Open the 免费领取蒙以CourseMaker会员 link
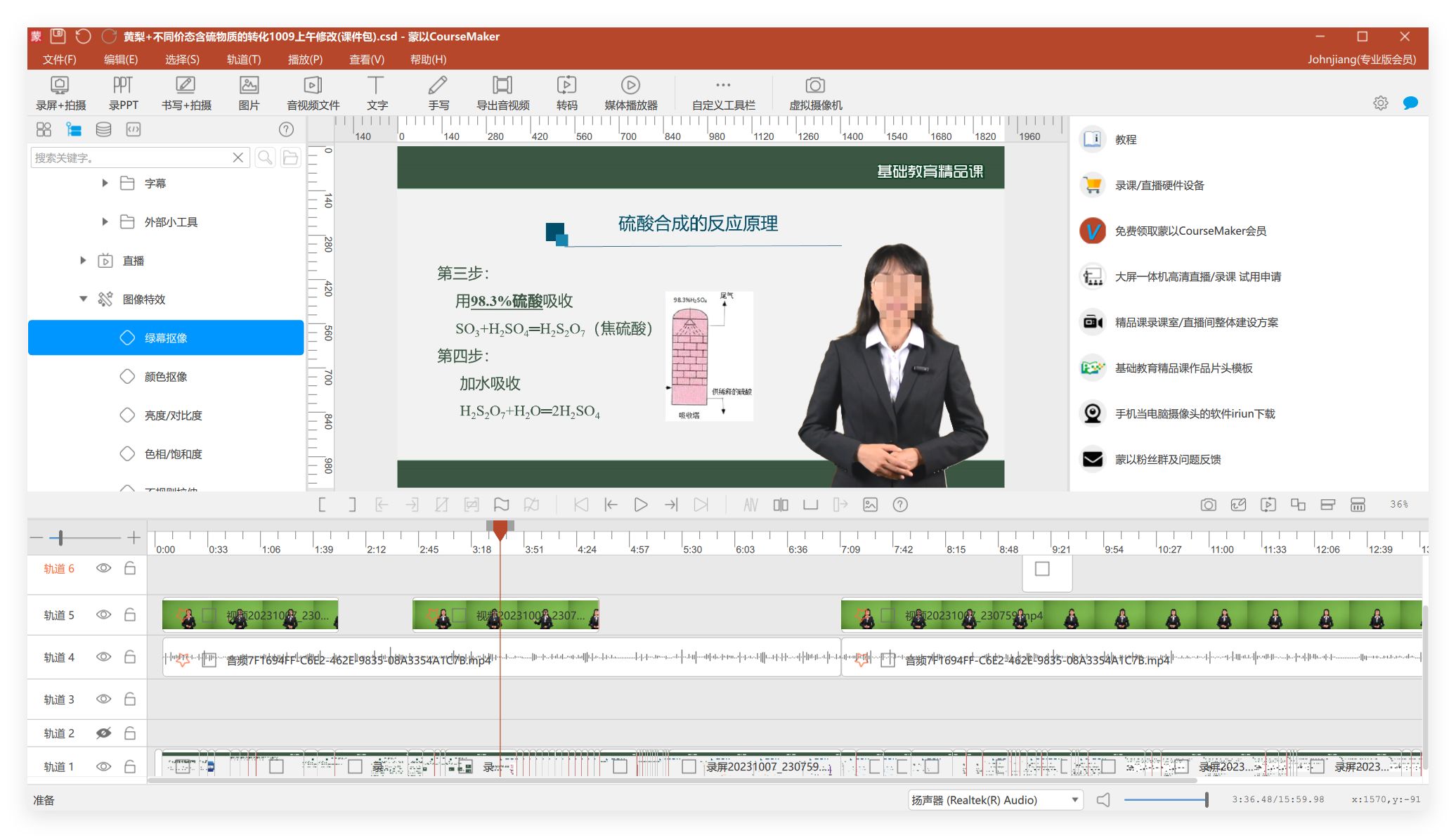Image resolution: width=1456 pixels, height=838 pixels. click(1190, 231)
